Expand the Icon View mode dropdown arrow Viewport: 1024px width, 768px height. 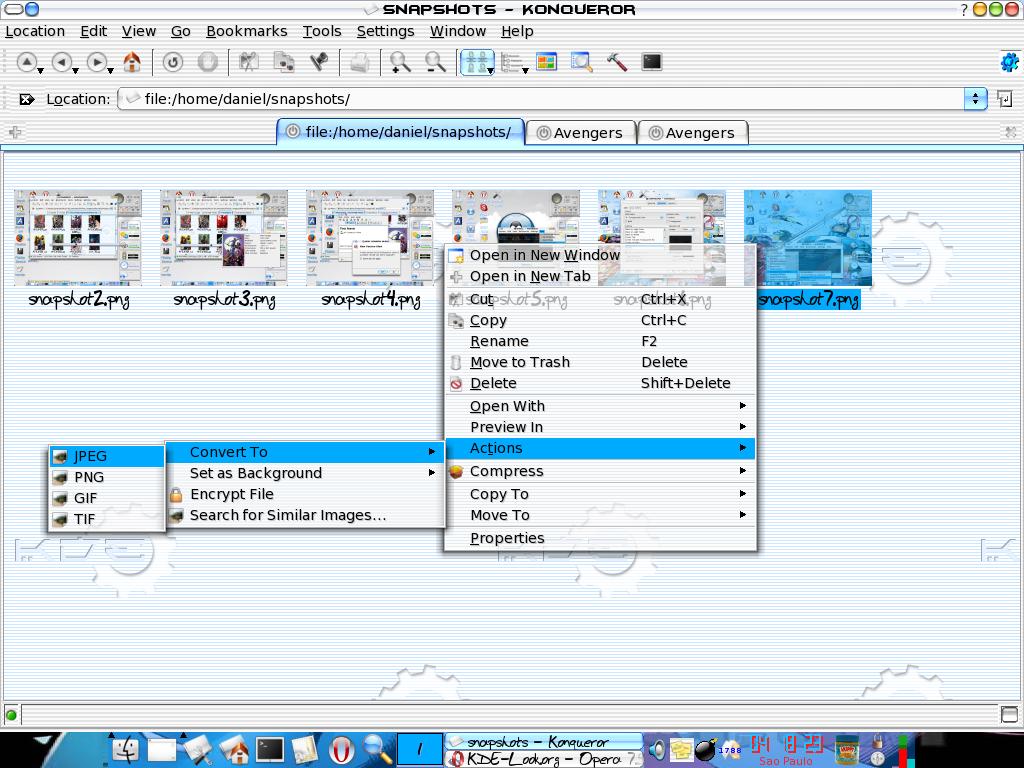point(490,71)
